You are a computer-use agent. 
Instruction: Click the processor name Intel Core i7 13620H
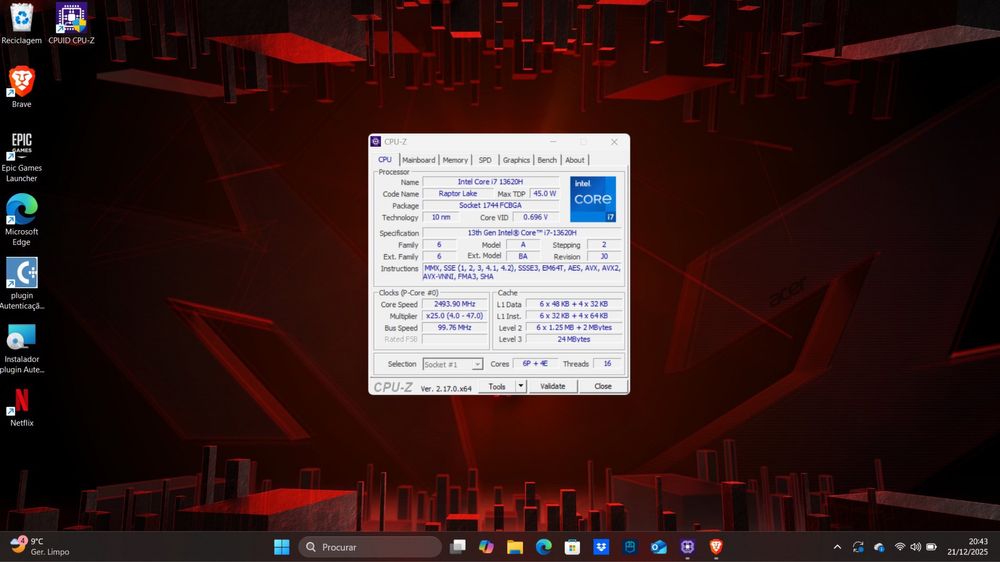point(490,182)
